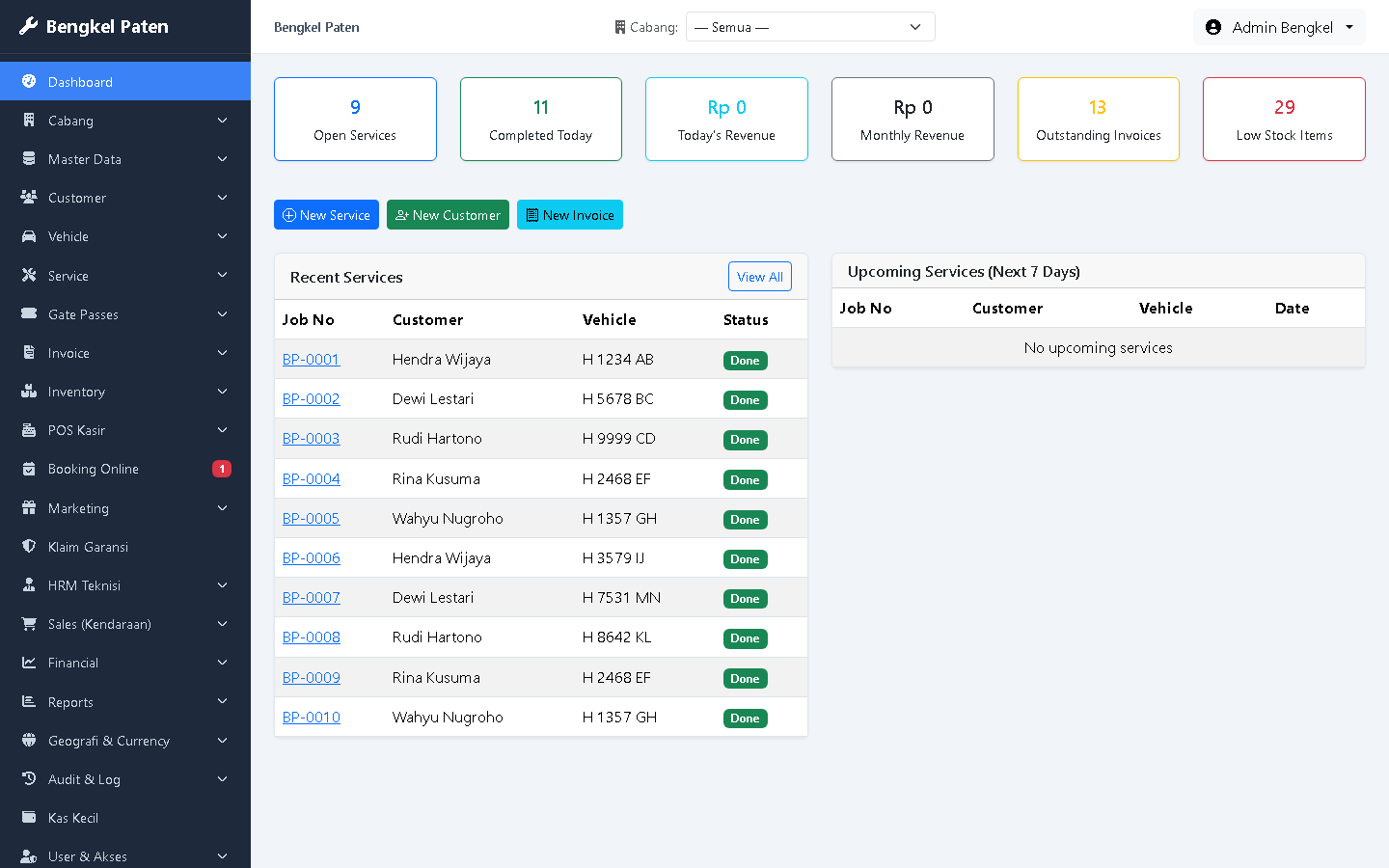1389x868 pixels.
Task: Expand the Inventory sidebar chevron
Action: click(x=223, y=392)
